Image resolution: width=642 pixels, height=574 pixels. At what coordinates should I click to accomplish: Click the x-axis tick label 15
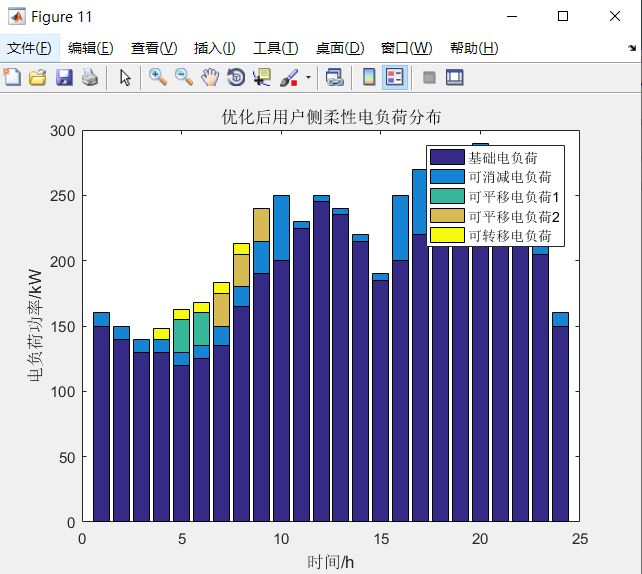(x=381, y=539)
